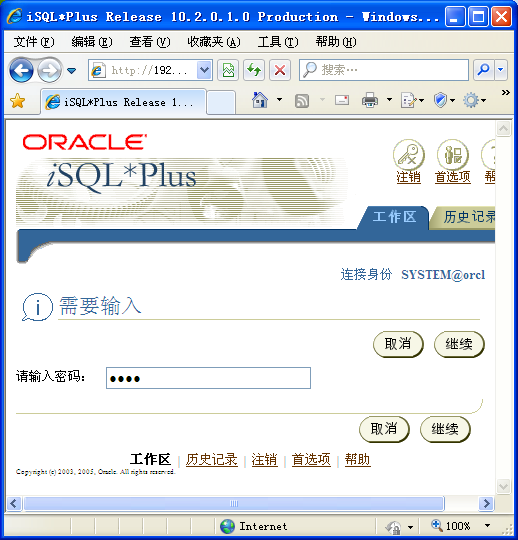
Task: Click the vertical scrollbar down arrow
Action: coord(503,486)
